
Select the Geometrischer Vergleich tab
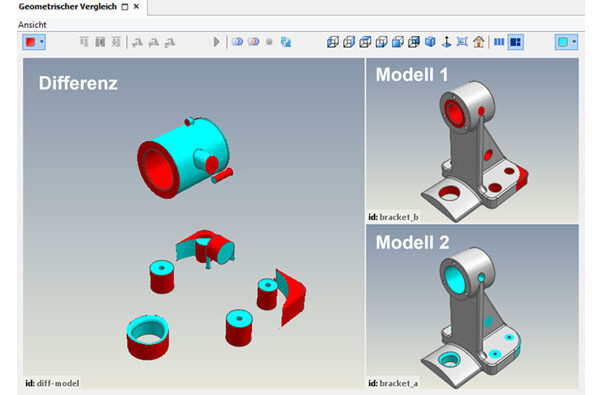click(67, 7)
